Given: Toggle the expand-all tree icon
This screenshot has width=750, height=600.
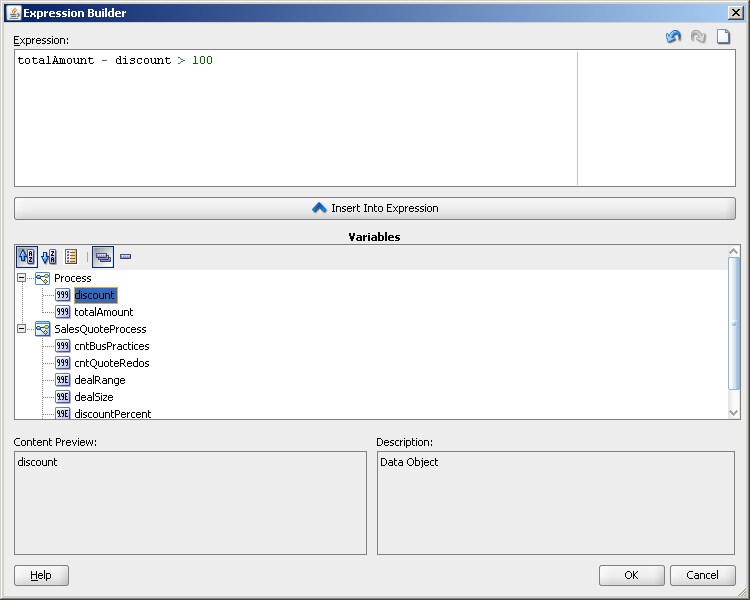Looking at the screenshot, I should [103, 256].
